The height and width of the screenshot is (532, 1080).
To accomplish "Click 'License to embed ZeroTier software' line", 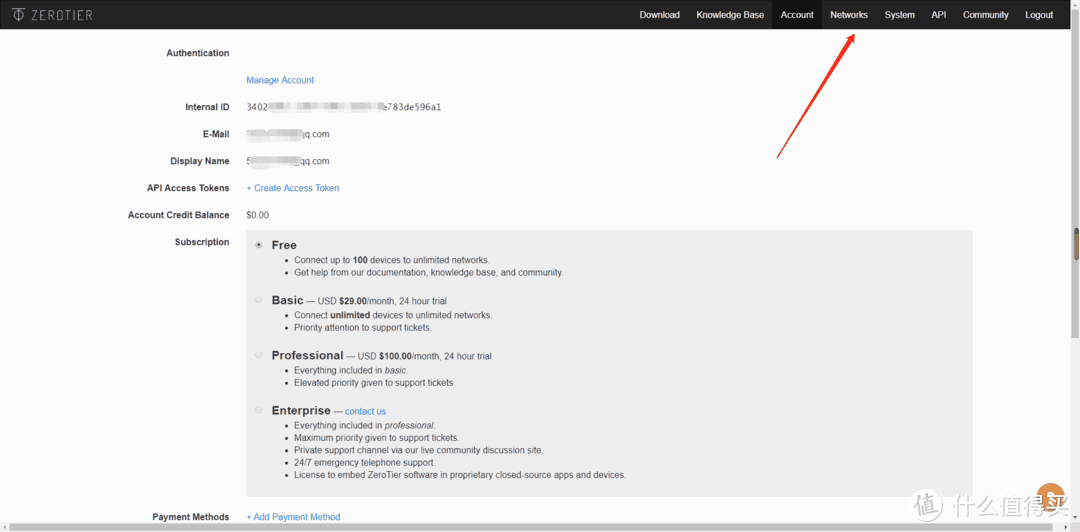I will [x=459, y=475].
